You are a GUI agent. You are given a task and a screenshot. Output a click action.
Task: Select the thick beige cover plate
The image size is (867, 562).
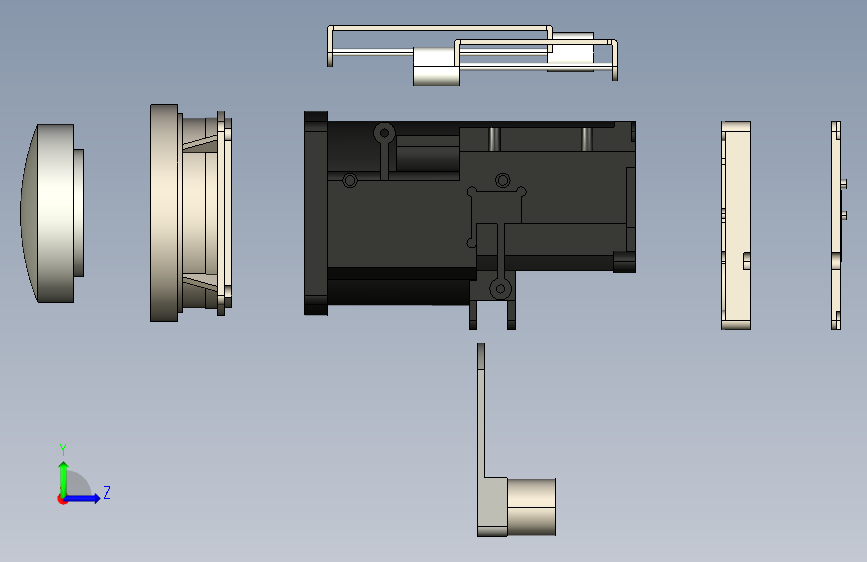pos(736,225)
